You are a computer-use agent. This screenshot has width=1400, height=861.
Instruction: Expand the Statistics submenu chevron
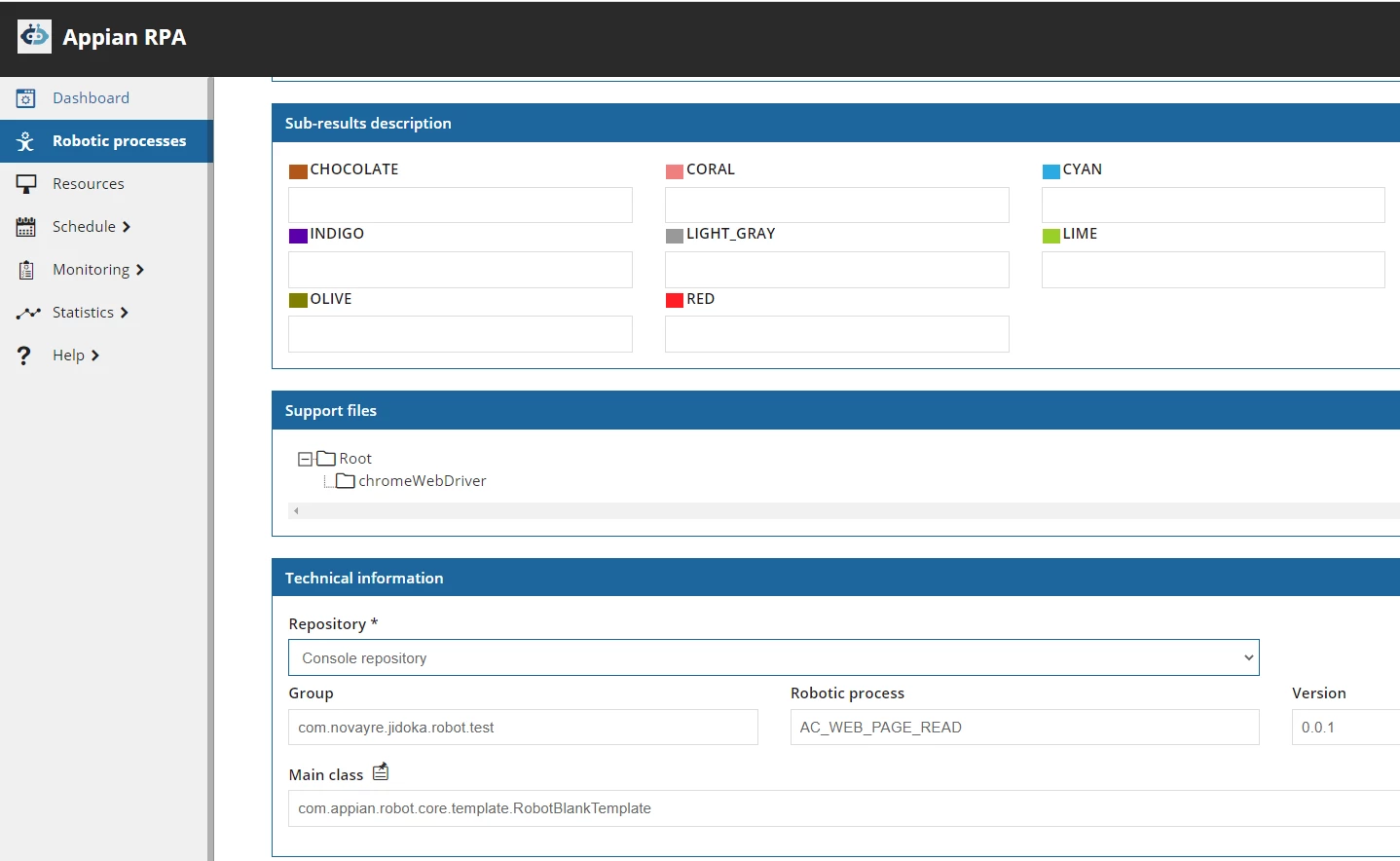125,313
